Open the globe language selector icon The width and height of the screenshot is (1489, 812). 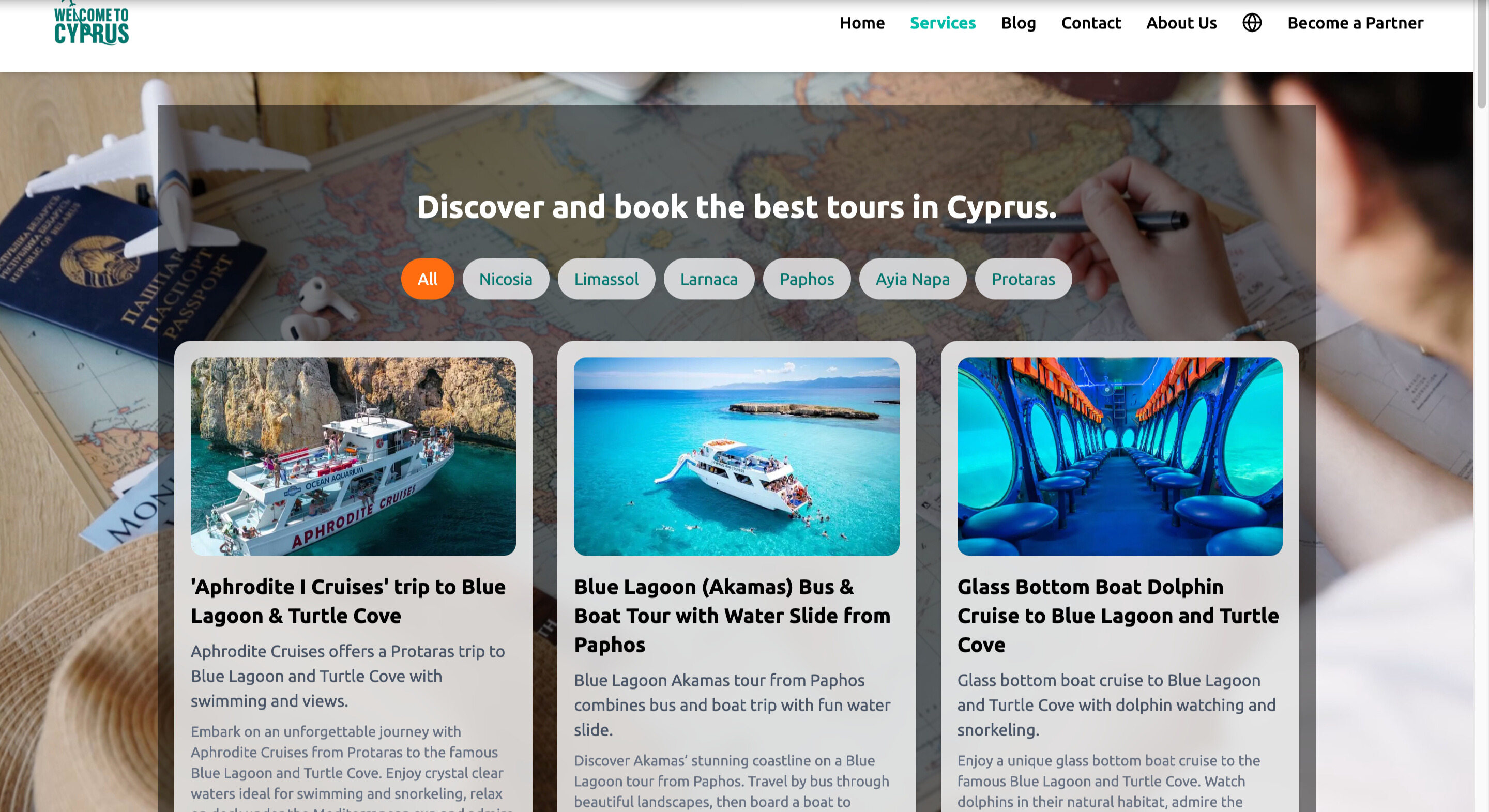[1252, 23]
